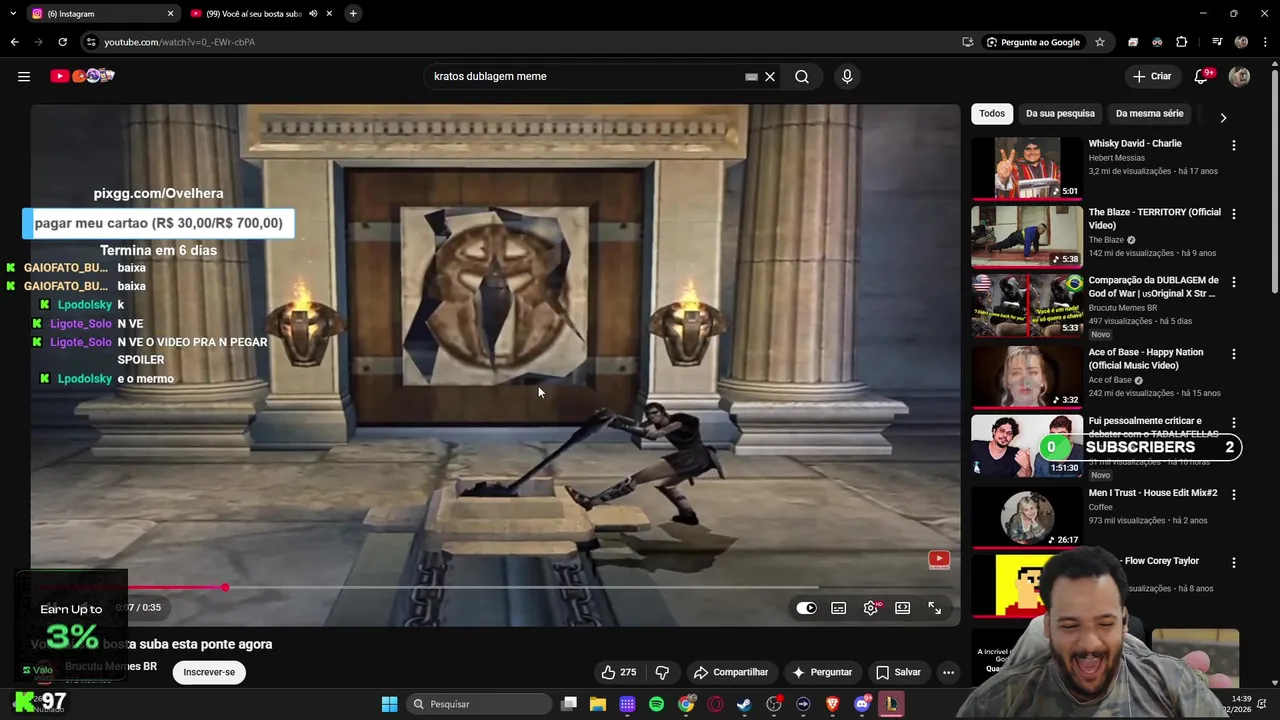Click the Compartilhar share button
Screen dimensions: 1280x720
coord(731,672)
